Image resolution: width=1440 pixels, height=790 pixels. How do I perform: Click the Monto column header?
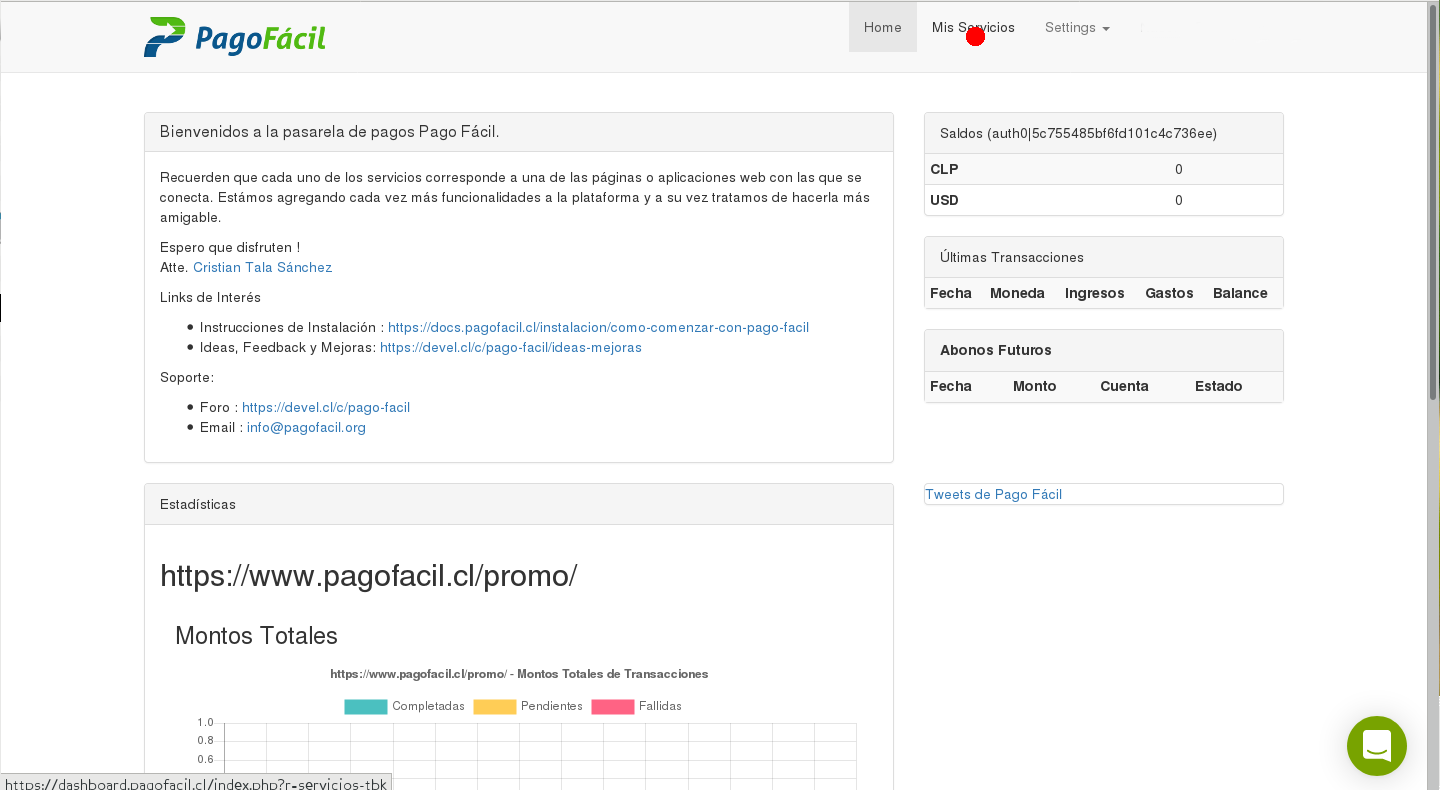[x=1035, y=386]
